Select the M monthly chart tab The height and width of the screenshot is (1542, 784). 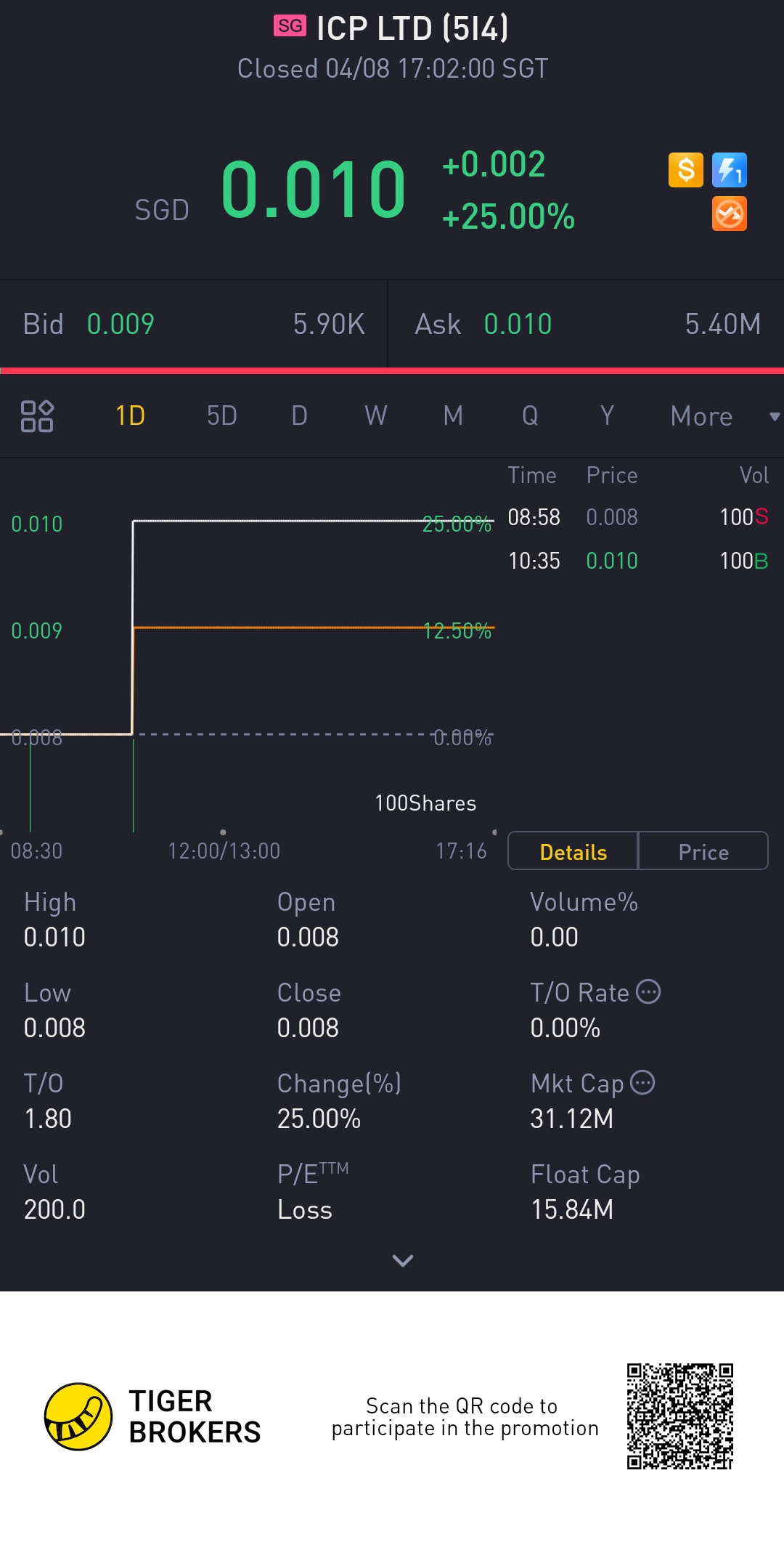pyautogui.click(x=453, y=416)
